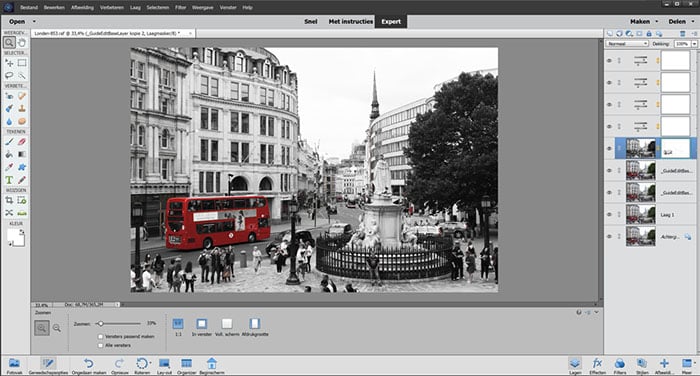The height and width of the screenshot is (376, 700).
Task: Hide the fourth adjustment layer
Action: pyautogui.click(x=609, y=126)
